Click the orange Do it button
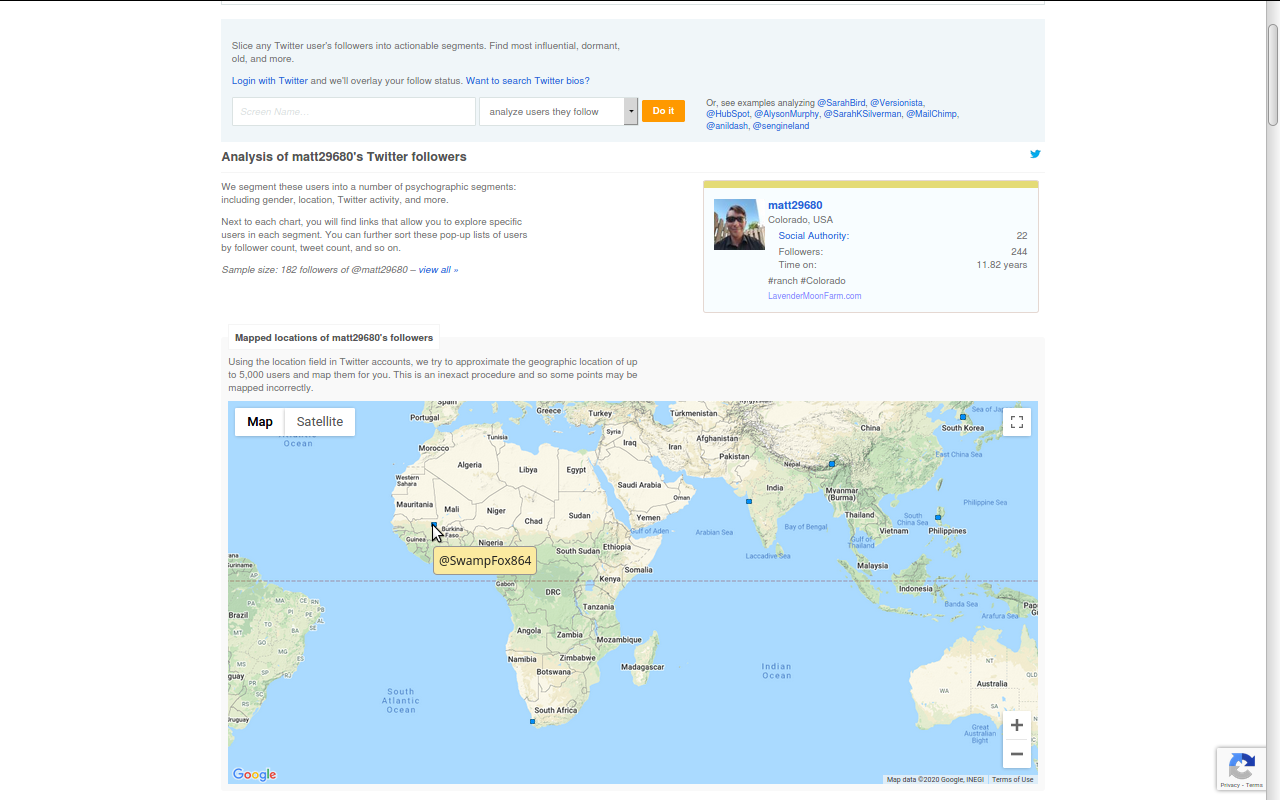Viewport: 1280px width, 800px height. pos(663,111)
